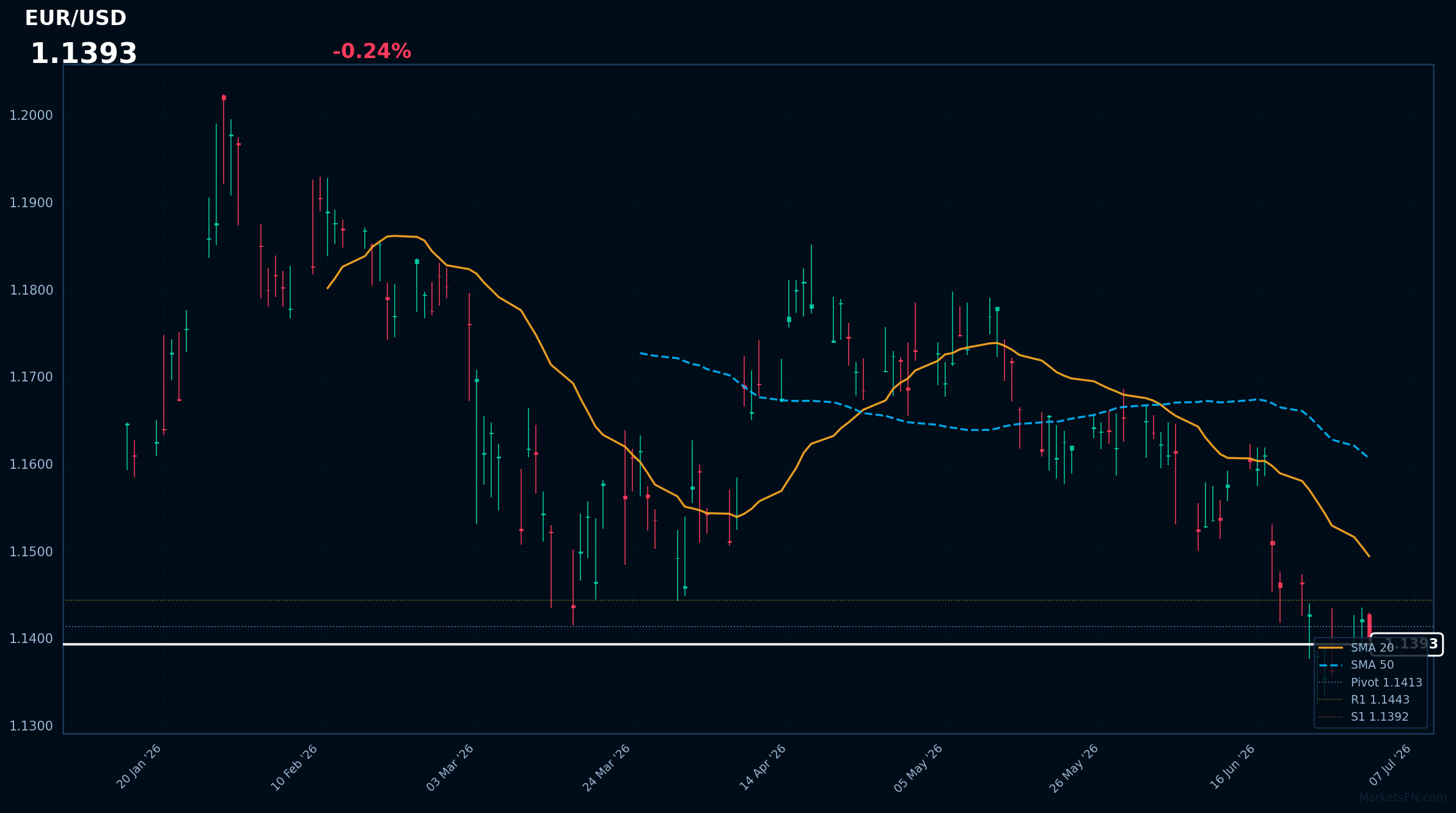Click the -0.24% change value
1456x813 pixels.
coord(371,51)
